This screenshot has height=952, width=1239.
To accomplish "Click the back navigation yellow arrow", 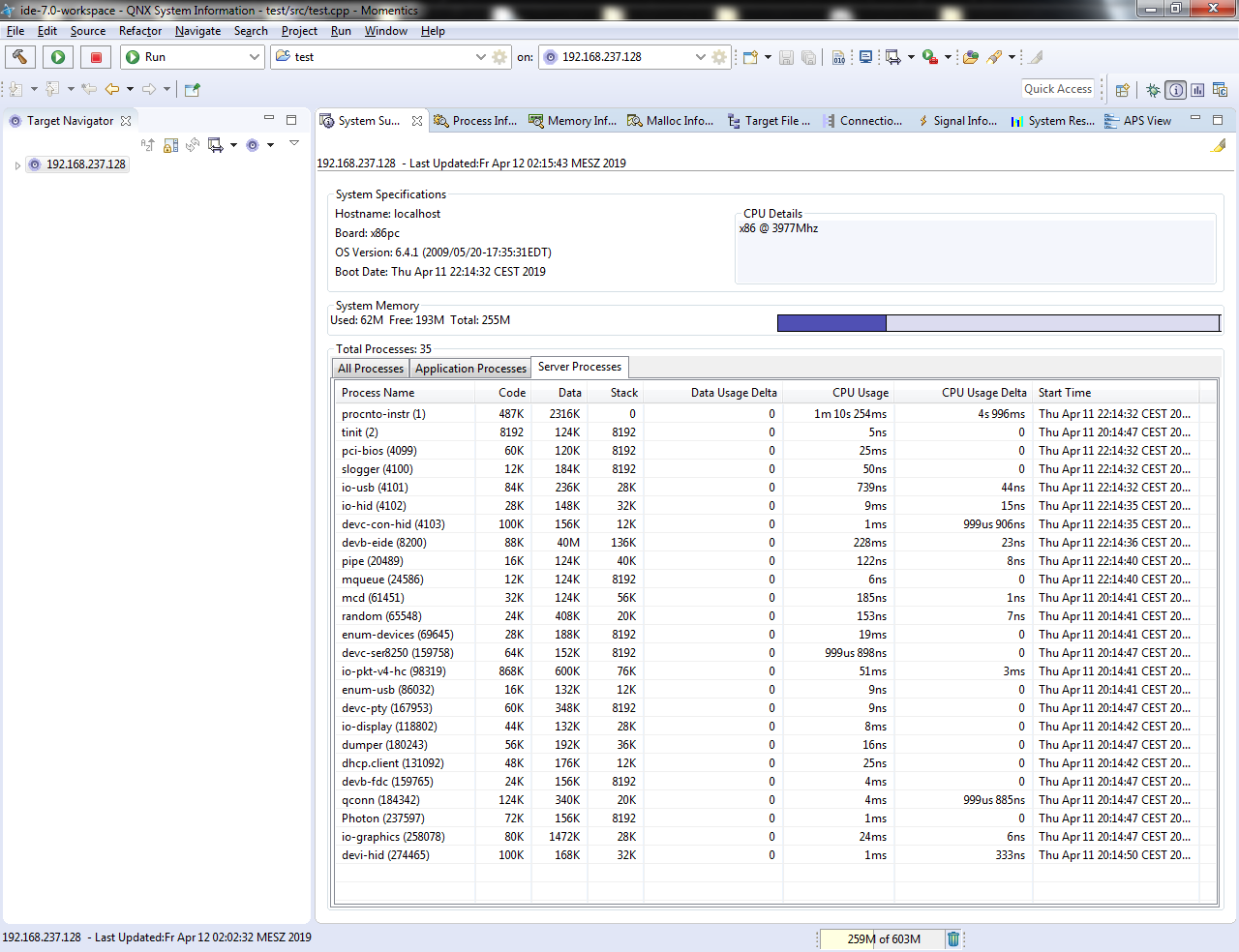I will pyautogui.click(x=112, y=89).
